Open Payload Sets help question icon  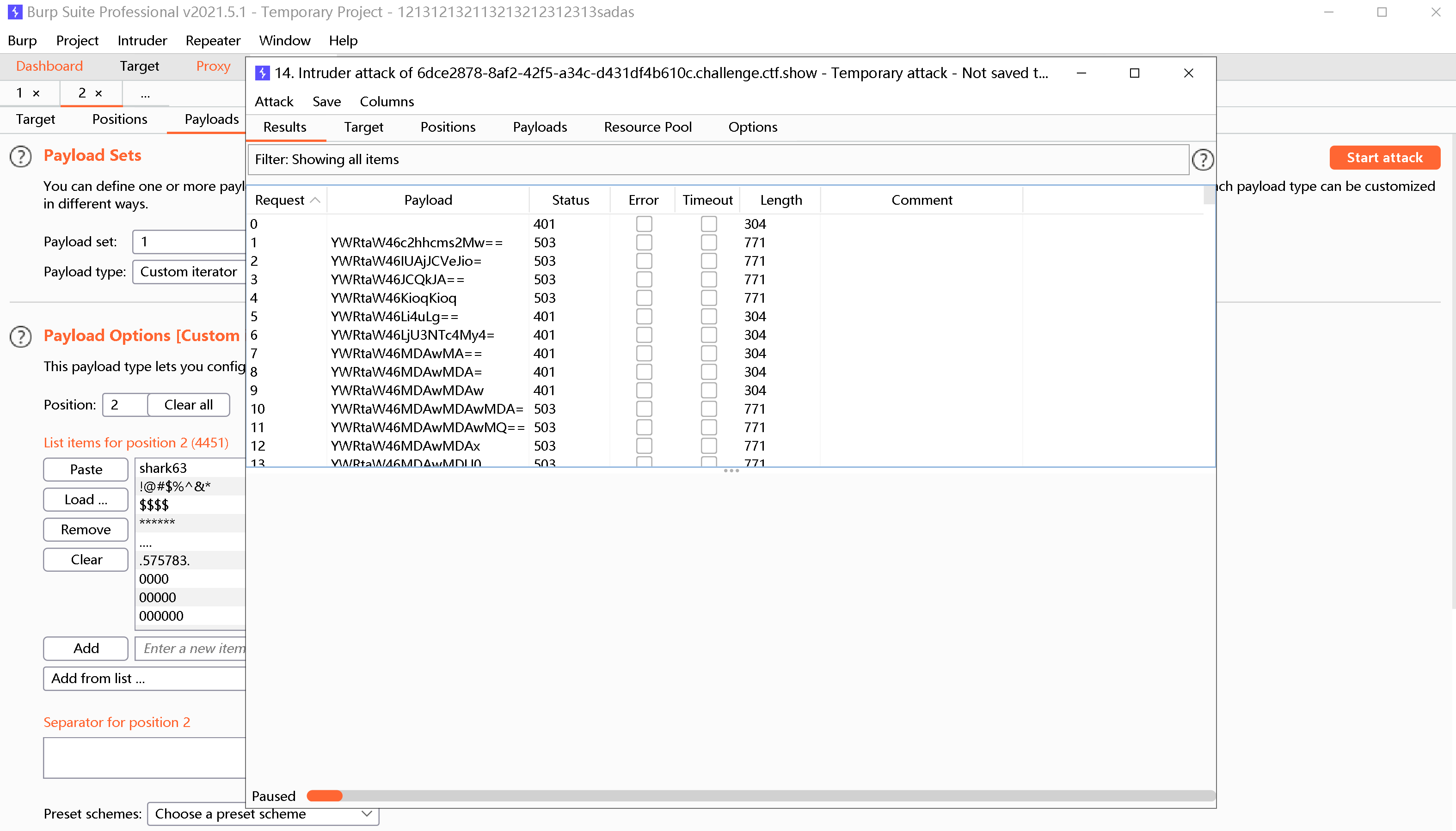(20, 156)
